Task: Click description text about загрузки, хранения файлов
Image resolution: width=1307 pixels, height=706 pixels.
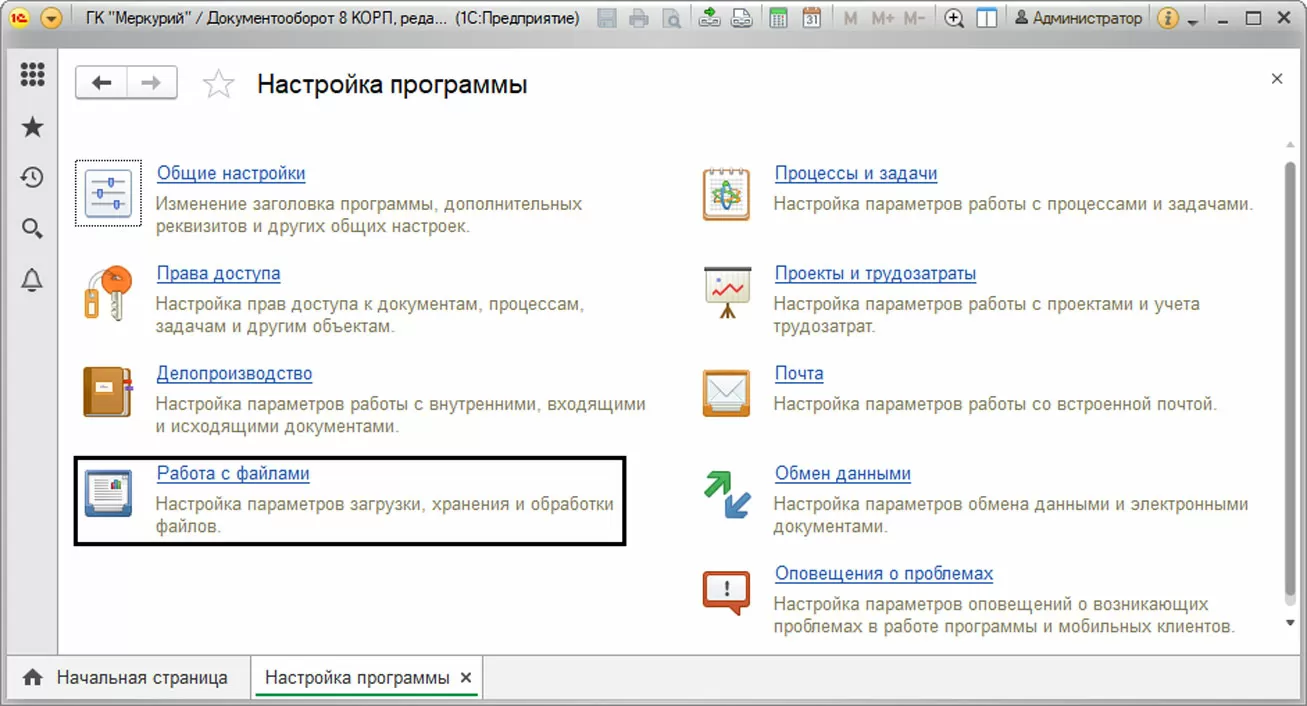Action: point(385,514)
